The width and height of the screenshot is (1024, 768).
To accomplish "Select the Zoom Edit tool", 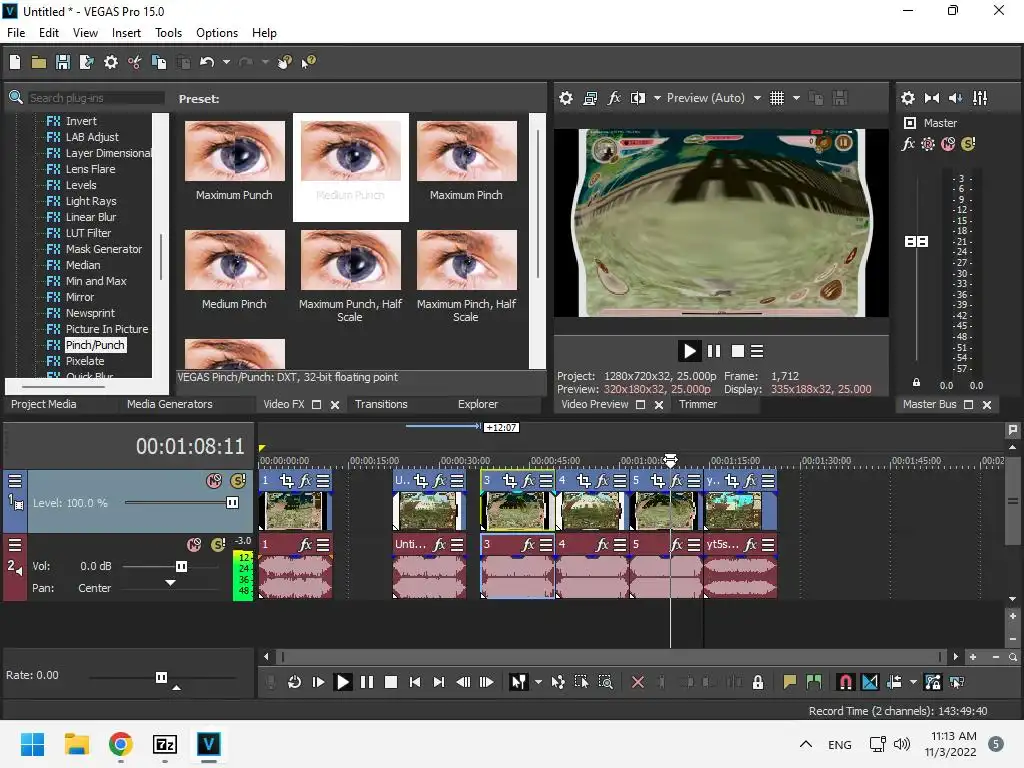I will tap(605, 682).
